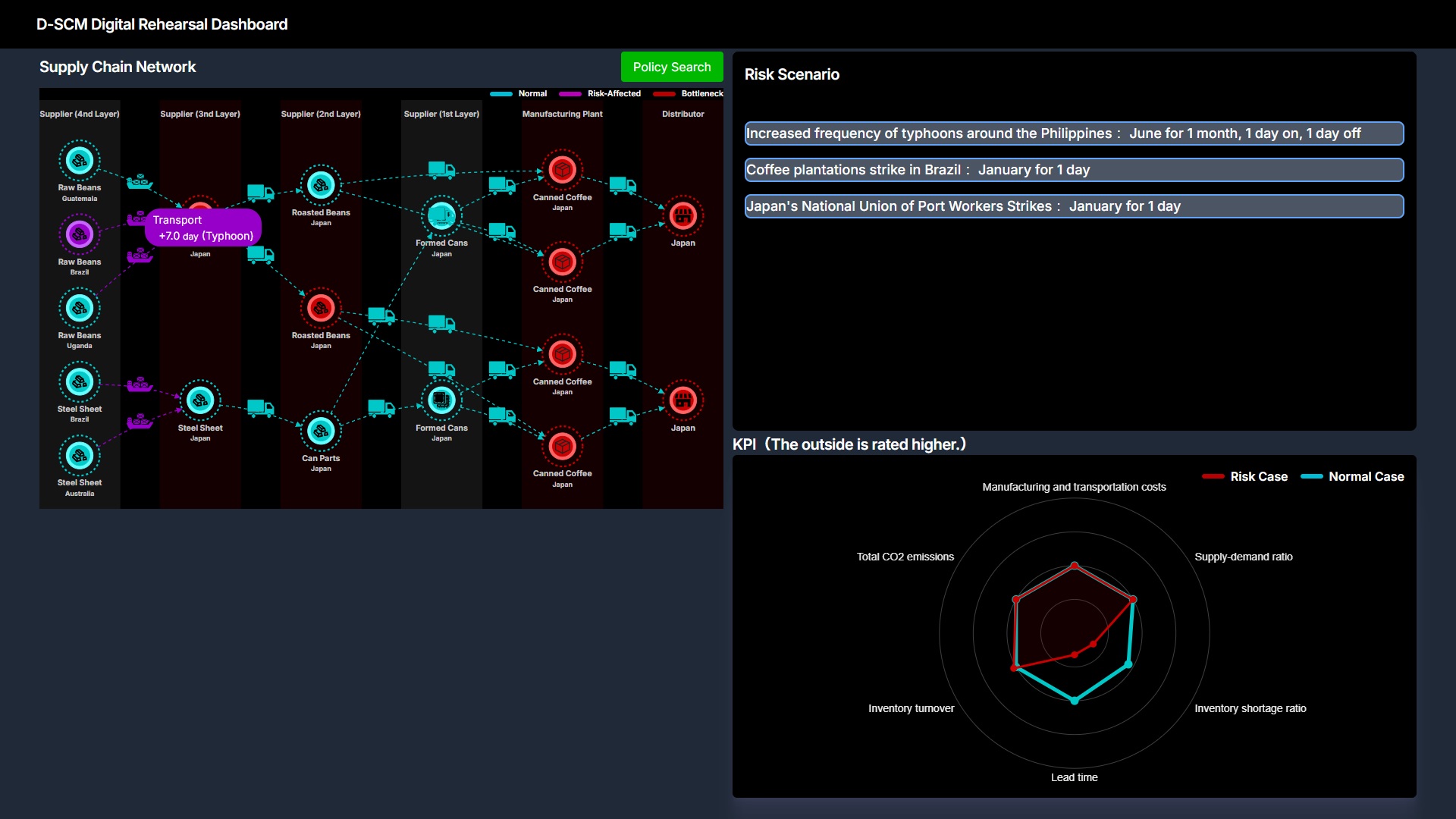
Task: Click the Transport typhoon delay tooltip
Action: click(203, 227)
